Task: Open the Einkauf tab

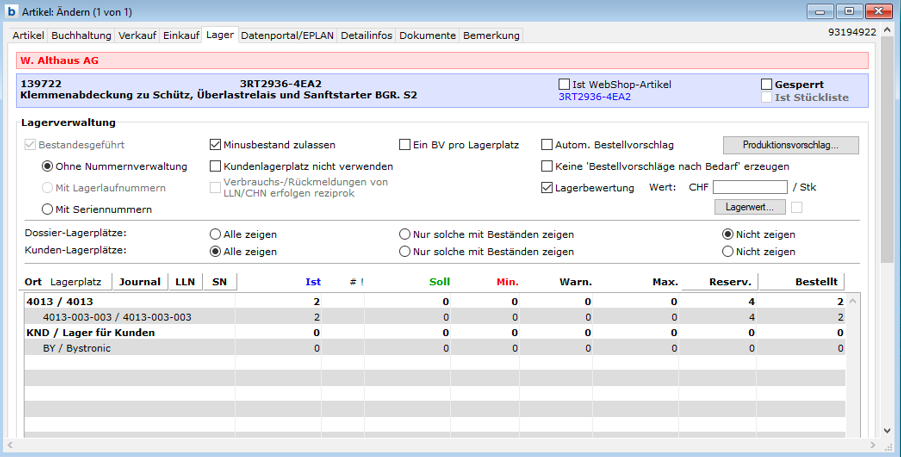Action: (x=181, y=35)
